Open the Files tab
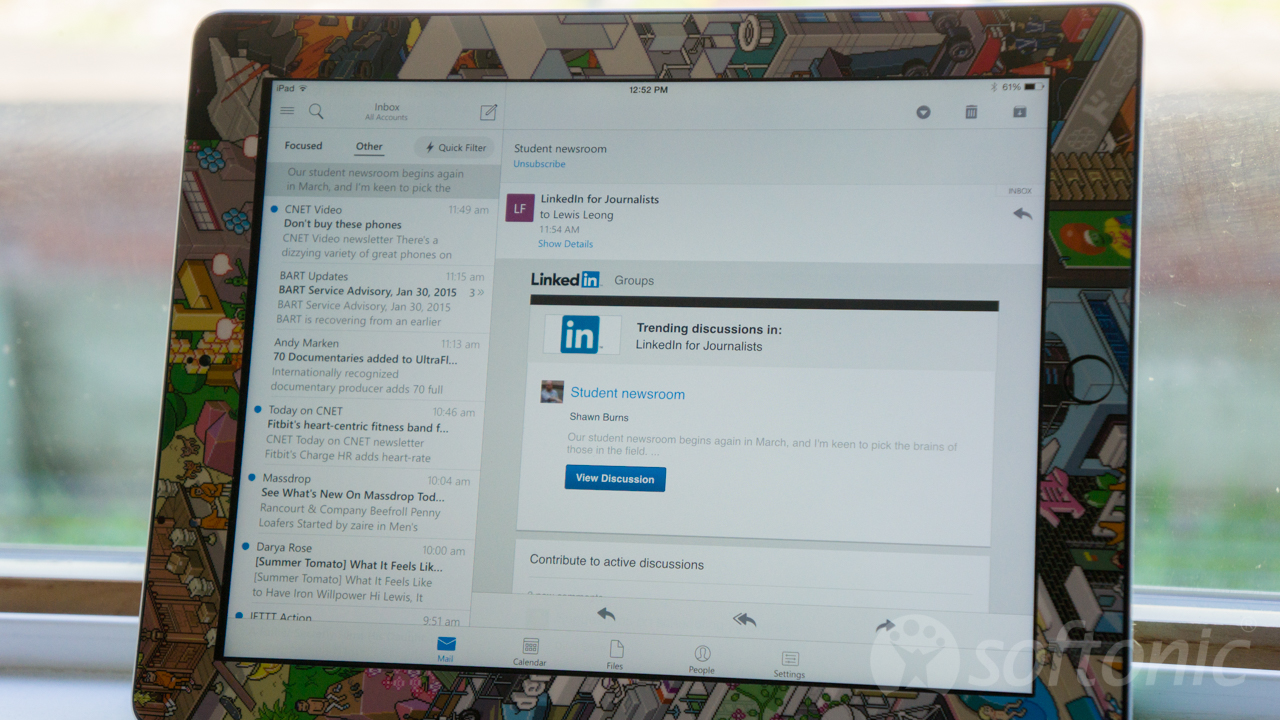The image size is (1280, 720). coord(616,655)
